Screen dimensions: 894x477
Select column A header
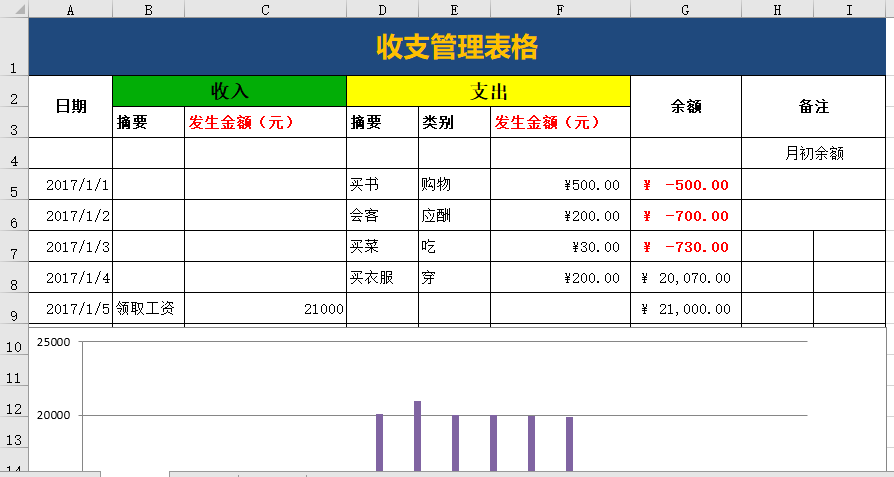(x=71, y=9)
